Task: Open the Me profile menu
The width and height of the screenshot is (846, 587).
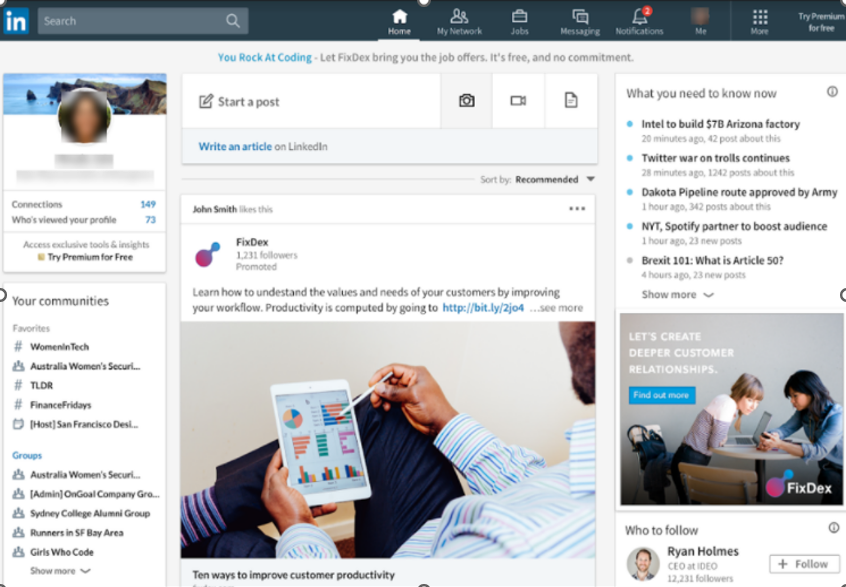Action: tap(700, 20)
